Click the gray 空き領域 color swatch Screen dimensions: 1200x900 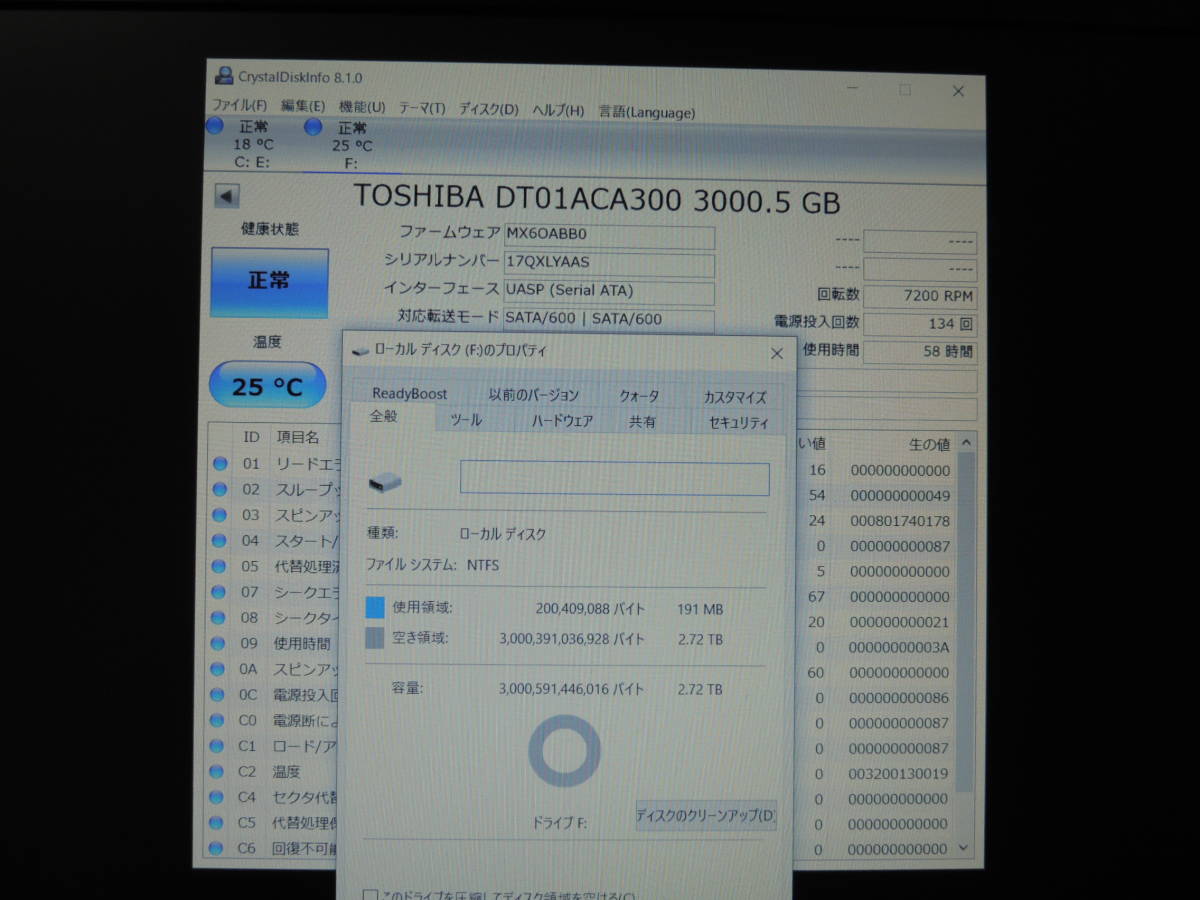[x=375, y=638]
